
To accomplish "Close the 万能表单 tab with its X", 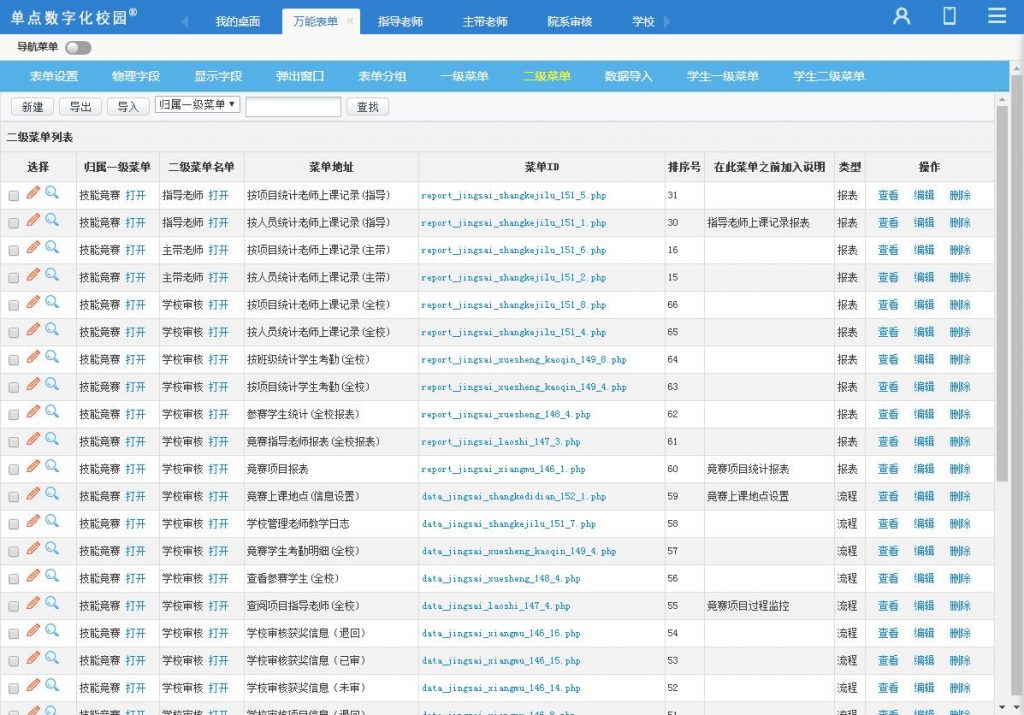I will coord(350,21).
